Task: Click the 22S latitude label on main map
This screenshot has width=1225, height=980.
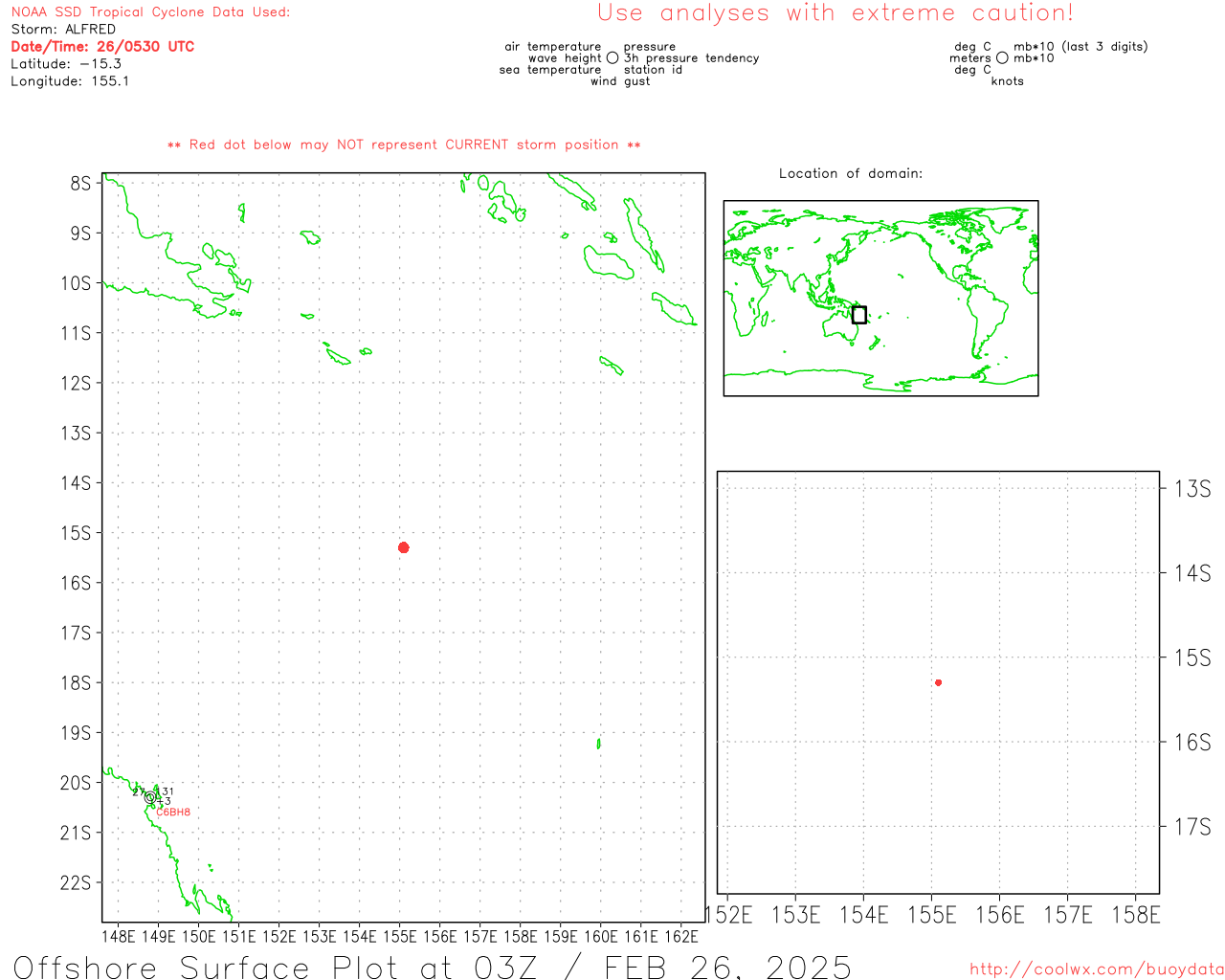Action: pos(76,882)
